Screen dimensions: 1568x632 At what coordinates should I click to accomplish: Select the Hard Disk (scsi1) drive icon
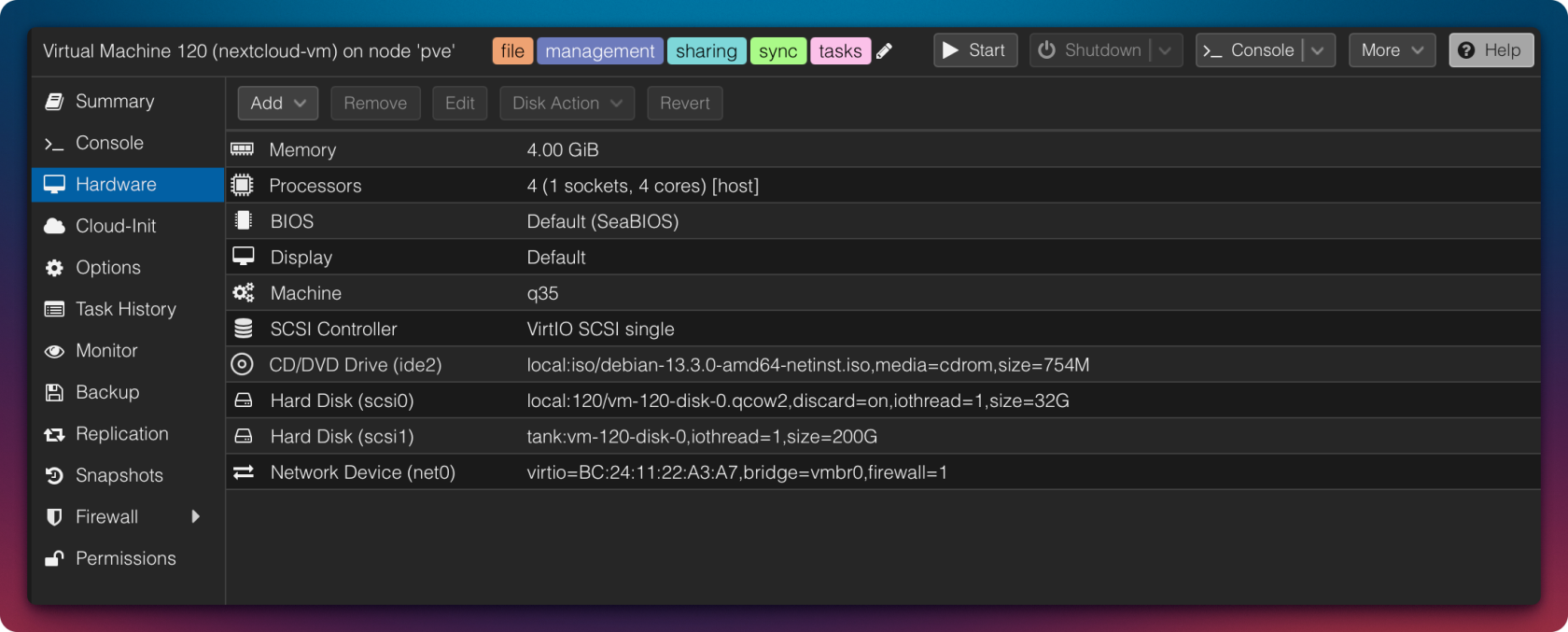[244, 436]
